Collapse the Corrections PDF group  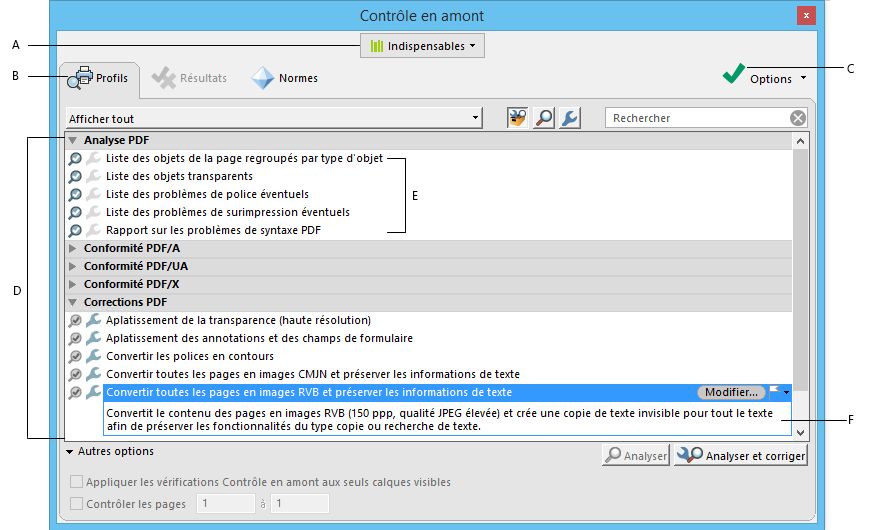tap(73, 302)
